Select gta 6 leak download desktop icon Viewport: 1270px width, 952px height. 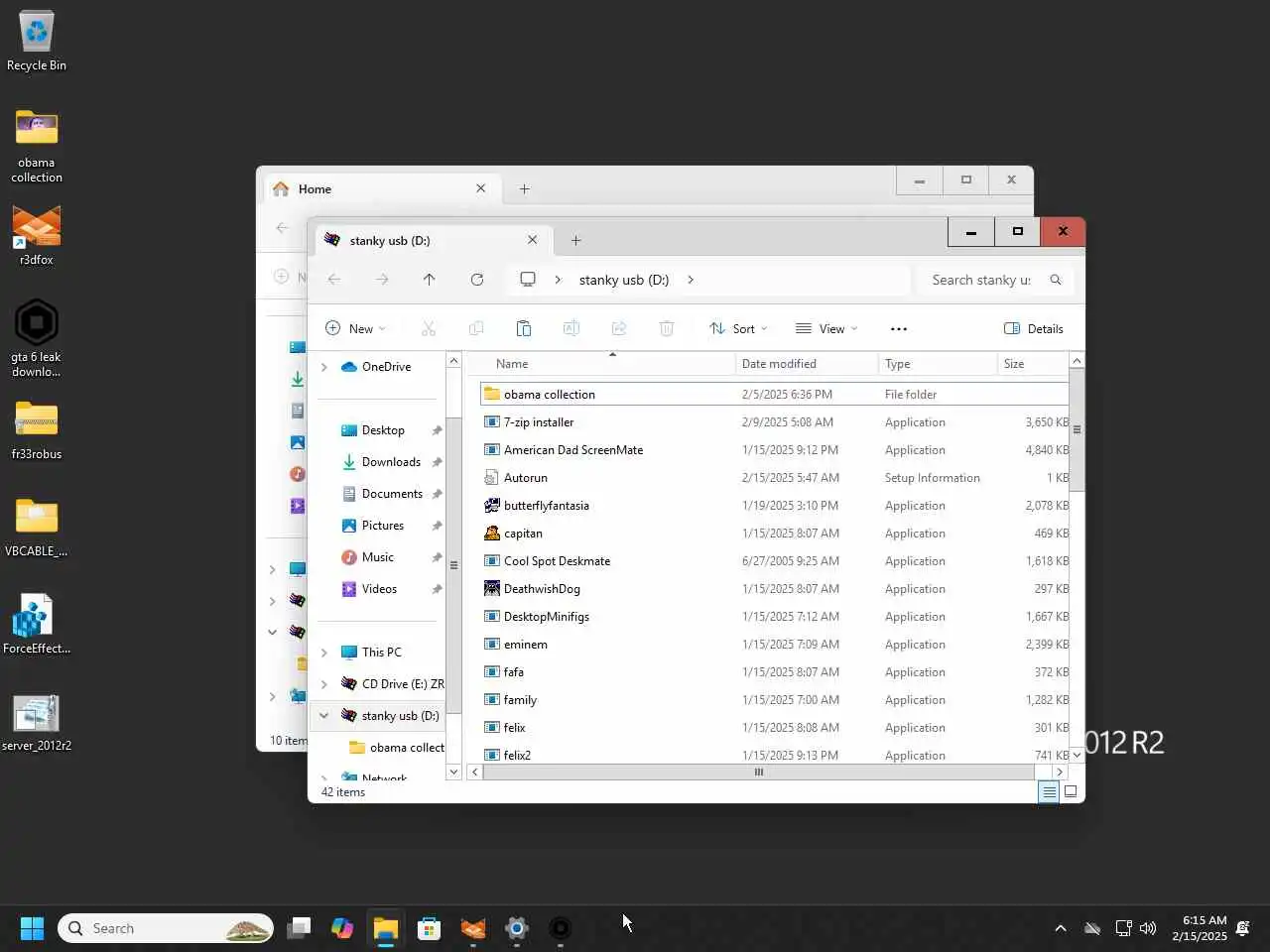click(x=37, y=338)
